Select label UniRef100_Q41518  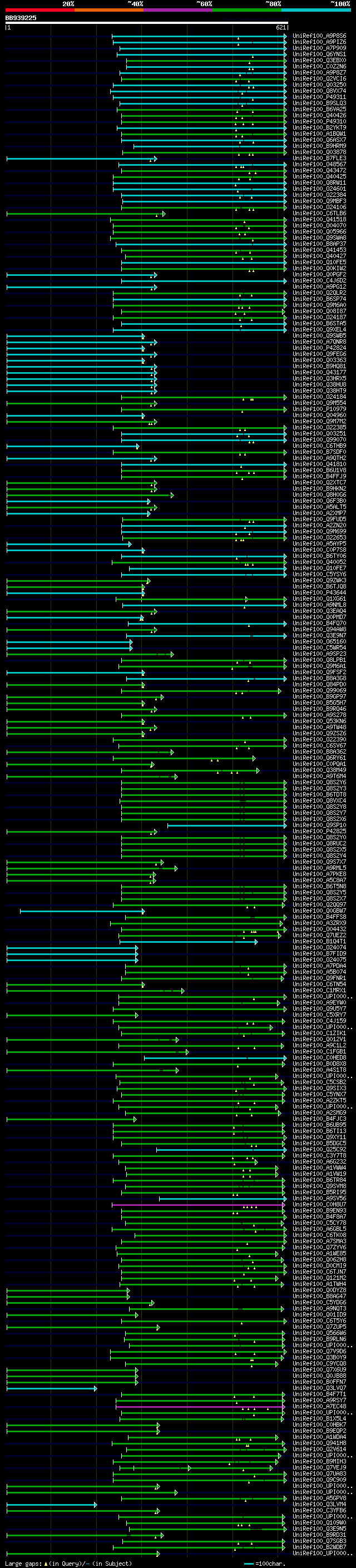click(319, 220)
